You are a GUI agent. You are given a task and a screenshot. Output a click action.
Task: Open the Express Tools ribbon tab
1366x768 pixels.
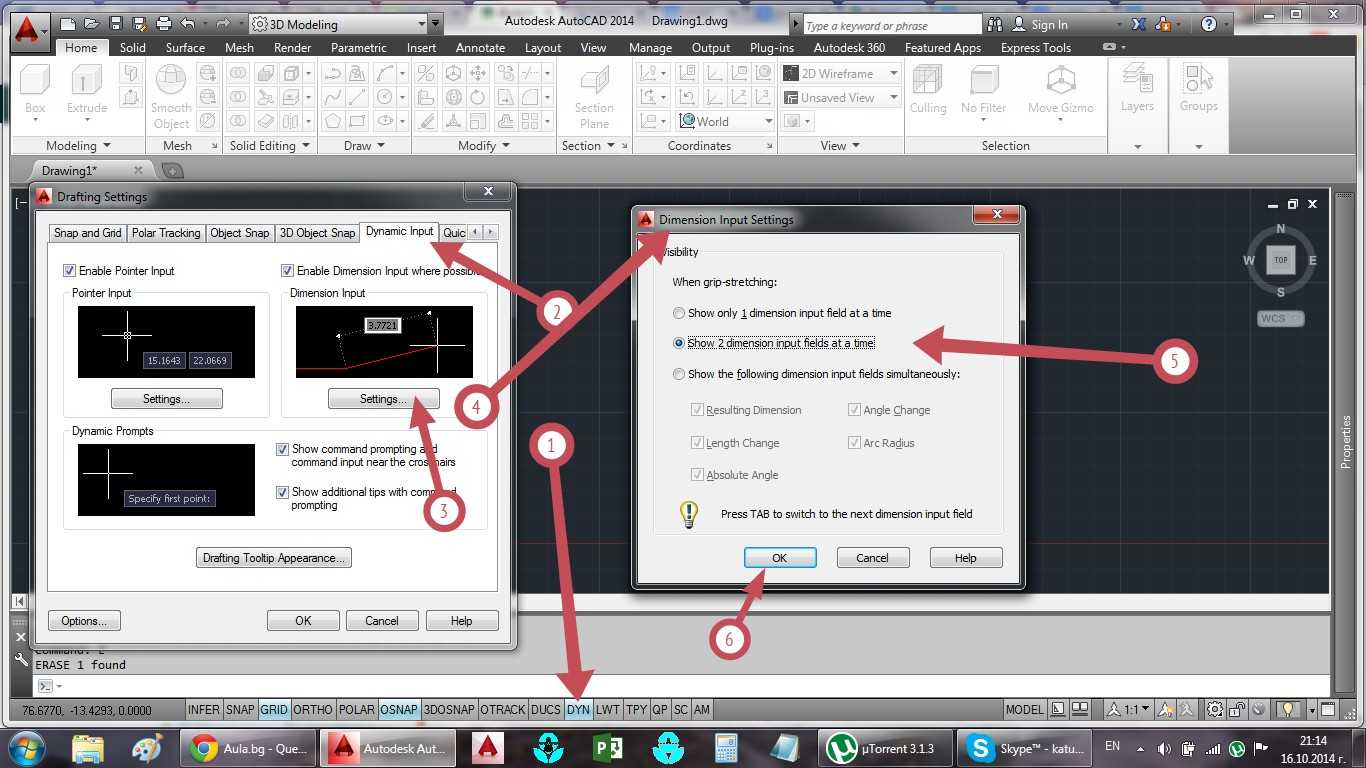pos(1035,47)
